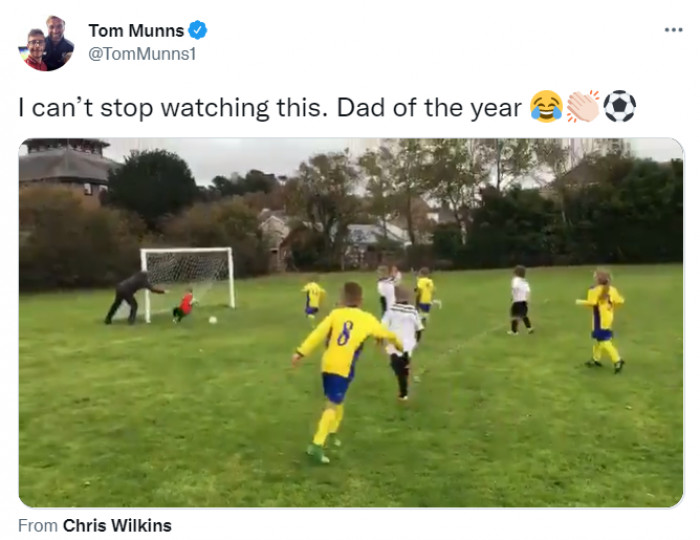Open Tom Munns profile picture
Viewport: 700px width, 540px height.
[46, 43]
